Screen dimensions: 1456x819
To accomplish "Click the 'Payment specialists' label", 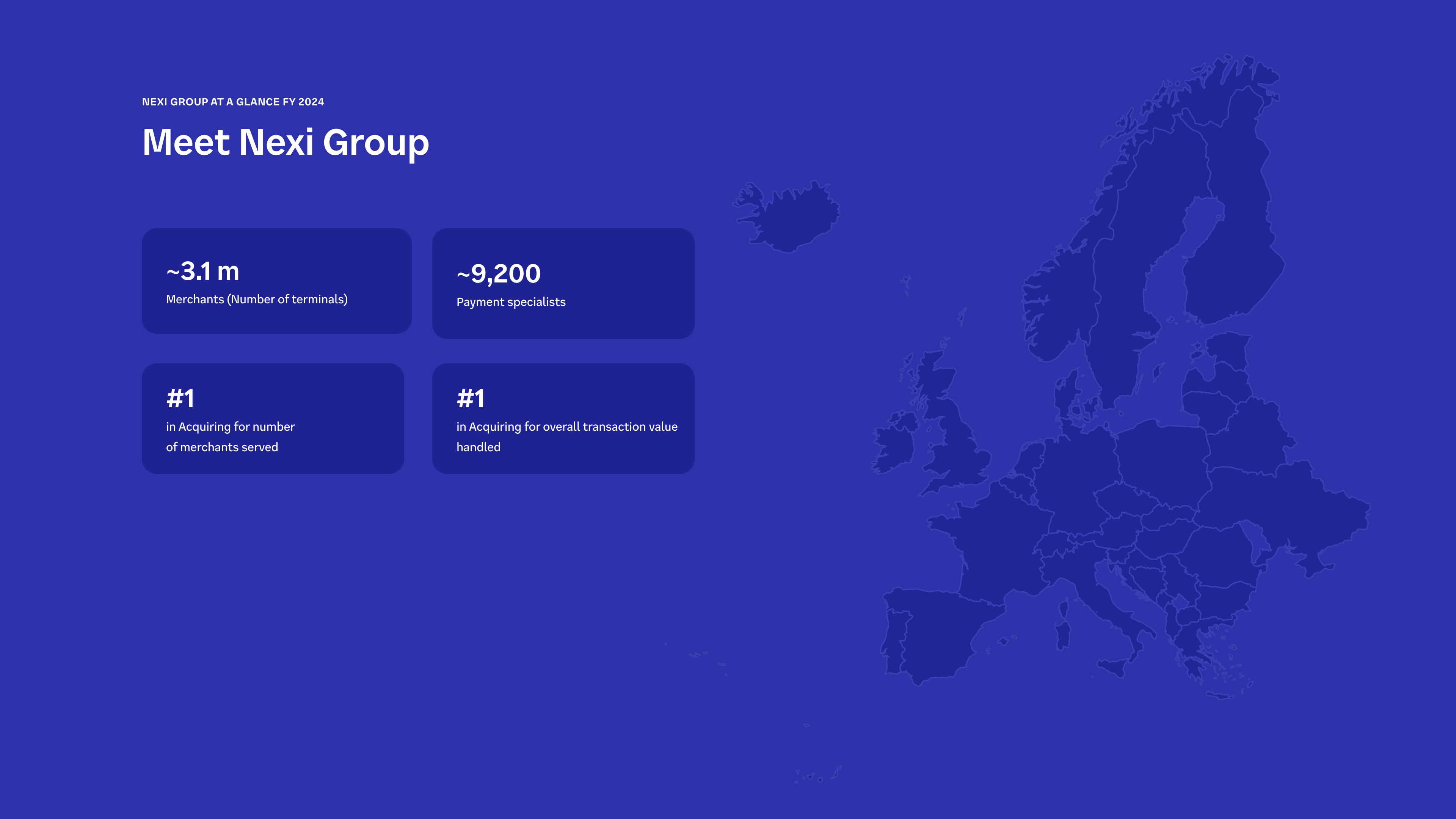I will (x=511, y=302).
